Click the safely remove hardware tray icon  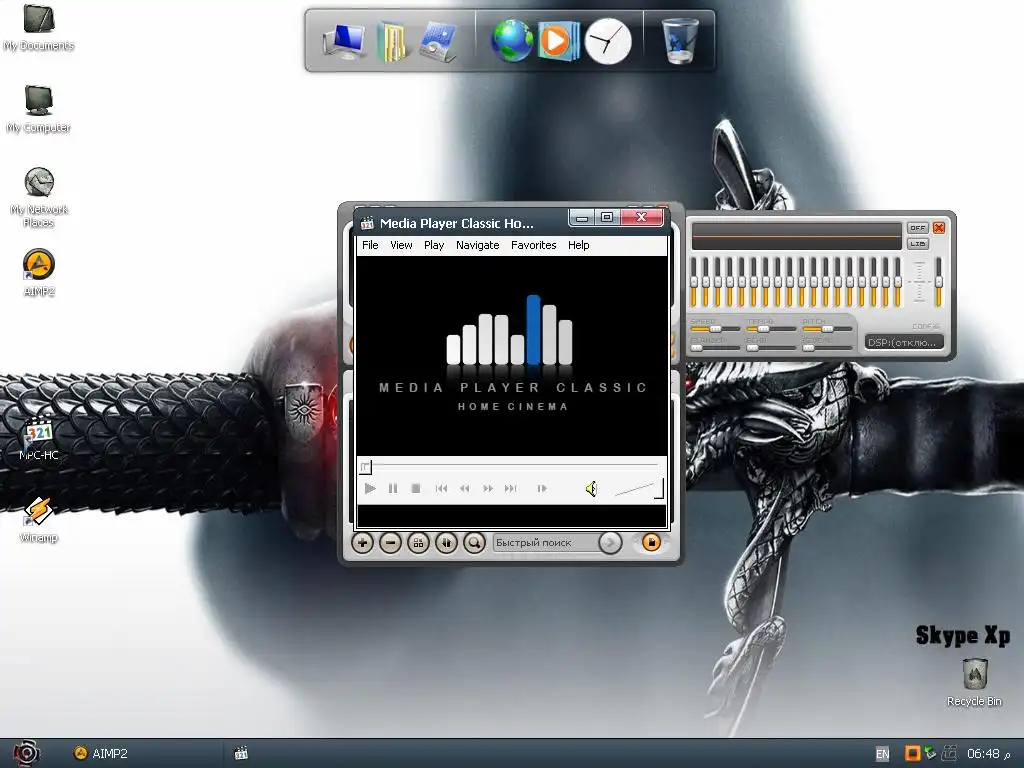click(x=930, y=753)
